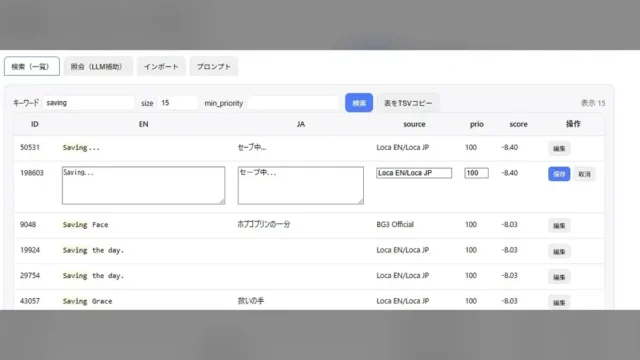Image resolution: width=640 pixels, height=360 pixels.
Task: Click the 操作 column header
Action: click(x=573, y=124)
